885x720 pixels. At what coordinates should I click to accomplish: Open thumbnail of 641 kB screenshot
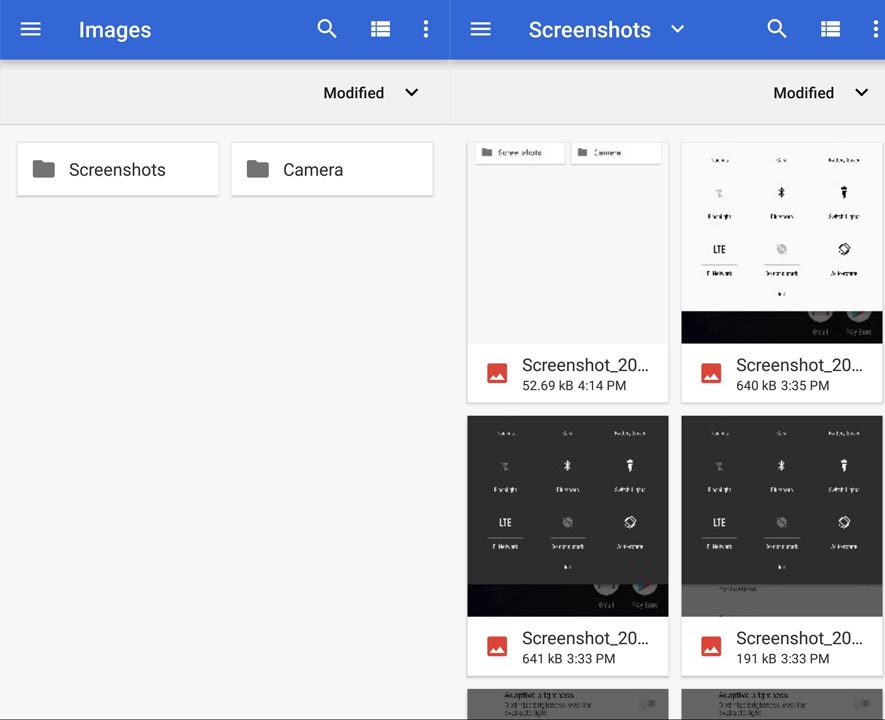pos(568,516)
